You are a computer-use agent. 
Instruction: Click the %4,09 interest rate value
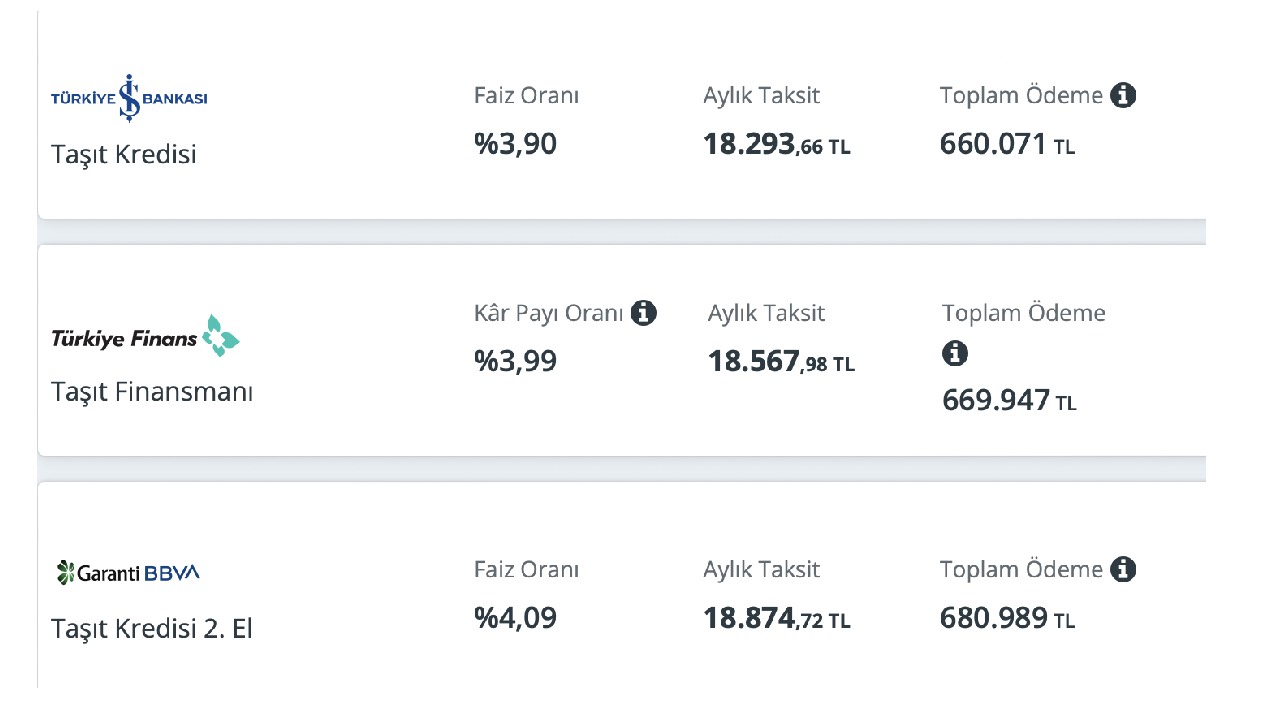click(515, 619)
